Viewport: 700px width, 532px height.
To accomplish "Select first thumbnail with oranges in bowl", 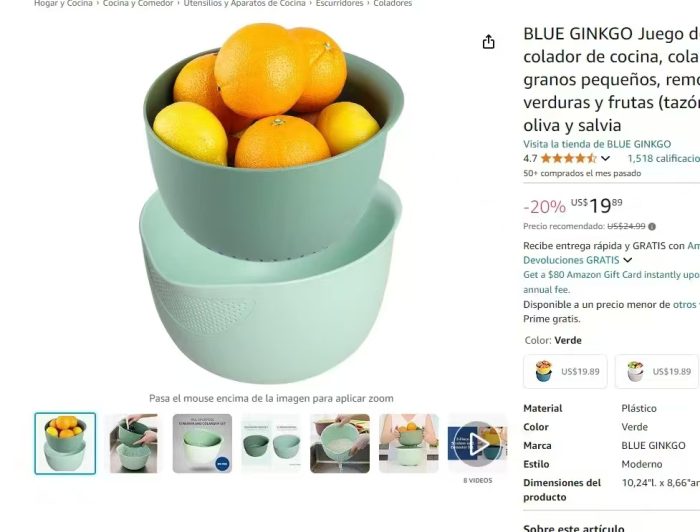I will click(65, 444).
